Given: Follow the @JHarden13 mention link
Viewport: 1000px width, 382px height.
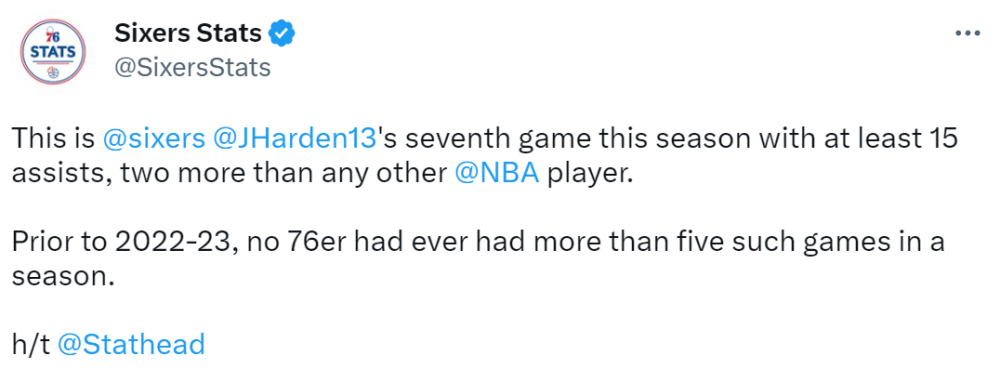Looking at the screenshot, I should coord(295,138).
